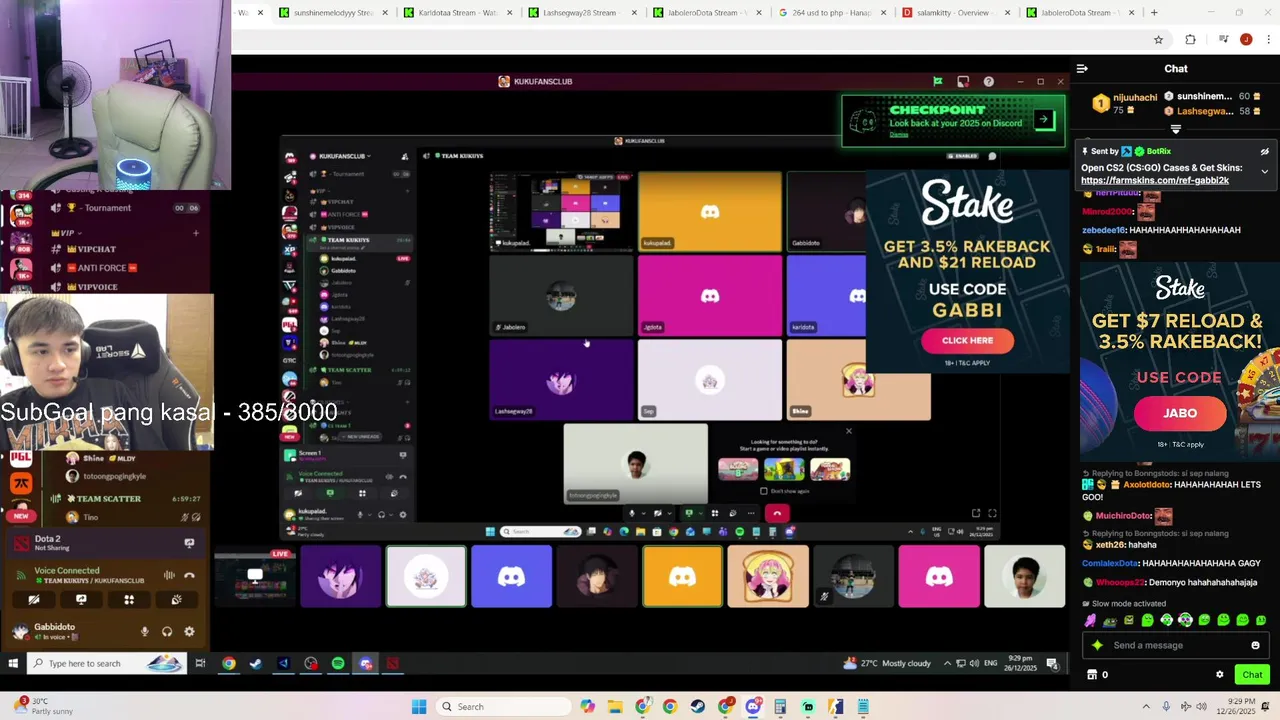Disconnect from voice channel
Screen dimensions: 1280x720
tap(190, 575)
